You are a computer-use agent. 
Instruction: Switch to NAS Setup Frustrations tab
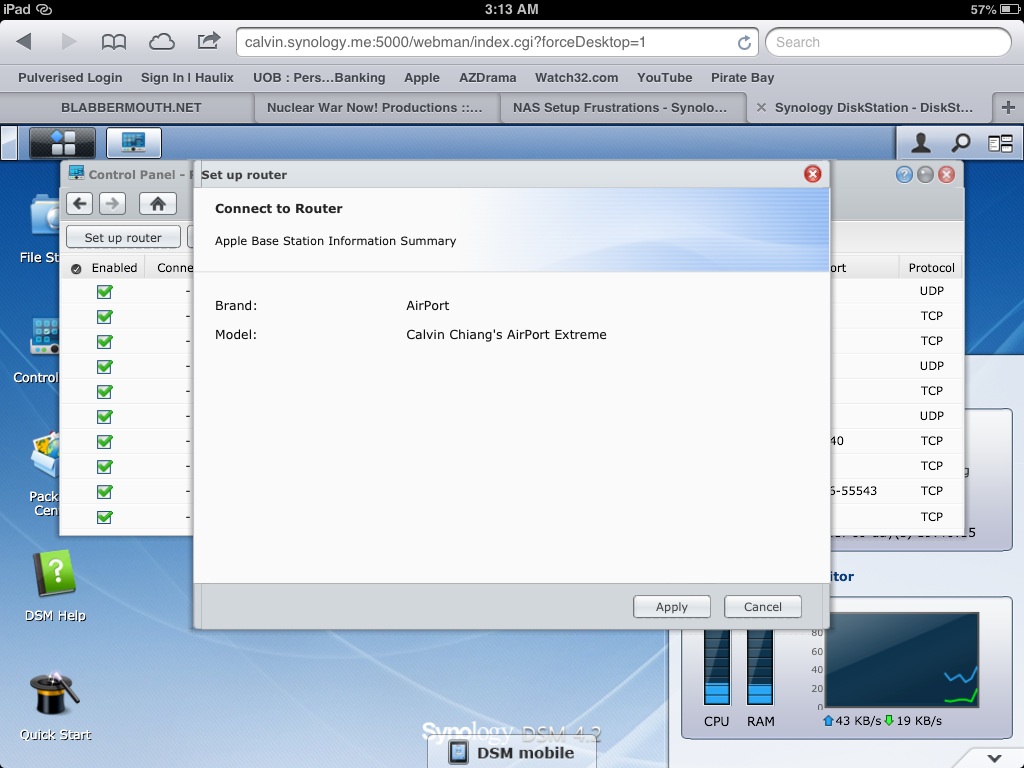(x=620, y=107)
